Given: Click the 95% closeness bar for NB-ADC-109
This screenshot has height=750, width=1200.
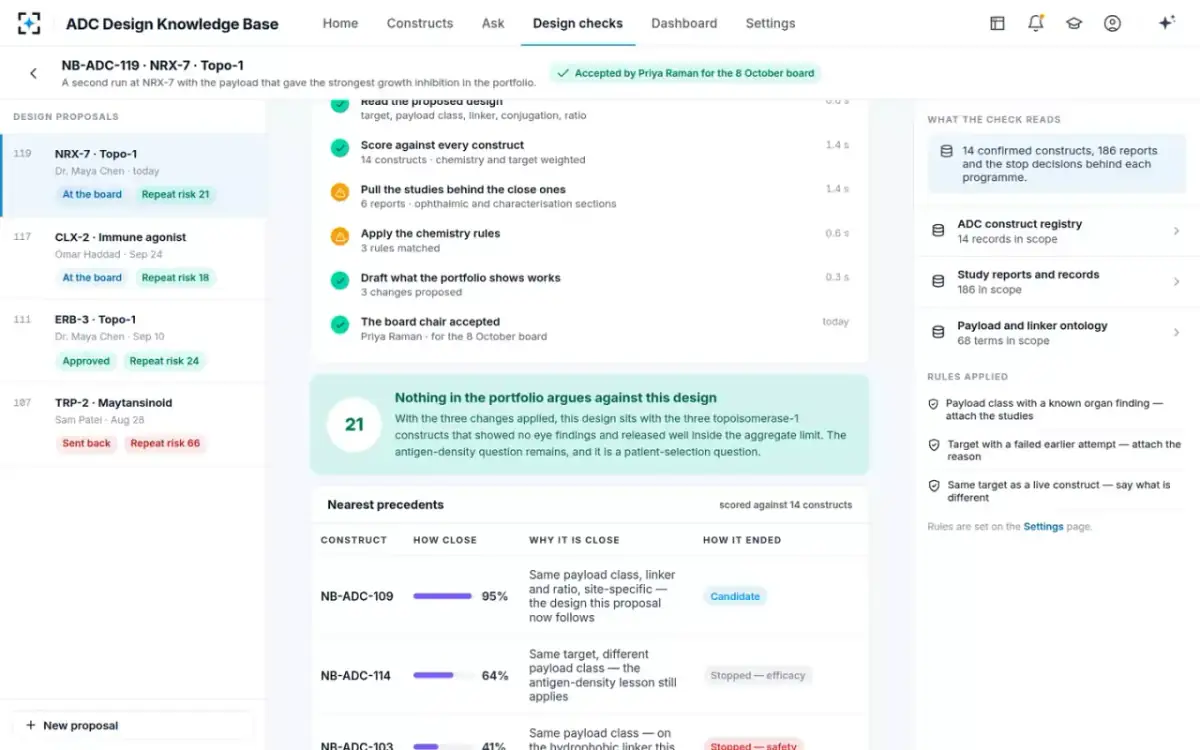Looking at the screenshot, I should point(443,596).
